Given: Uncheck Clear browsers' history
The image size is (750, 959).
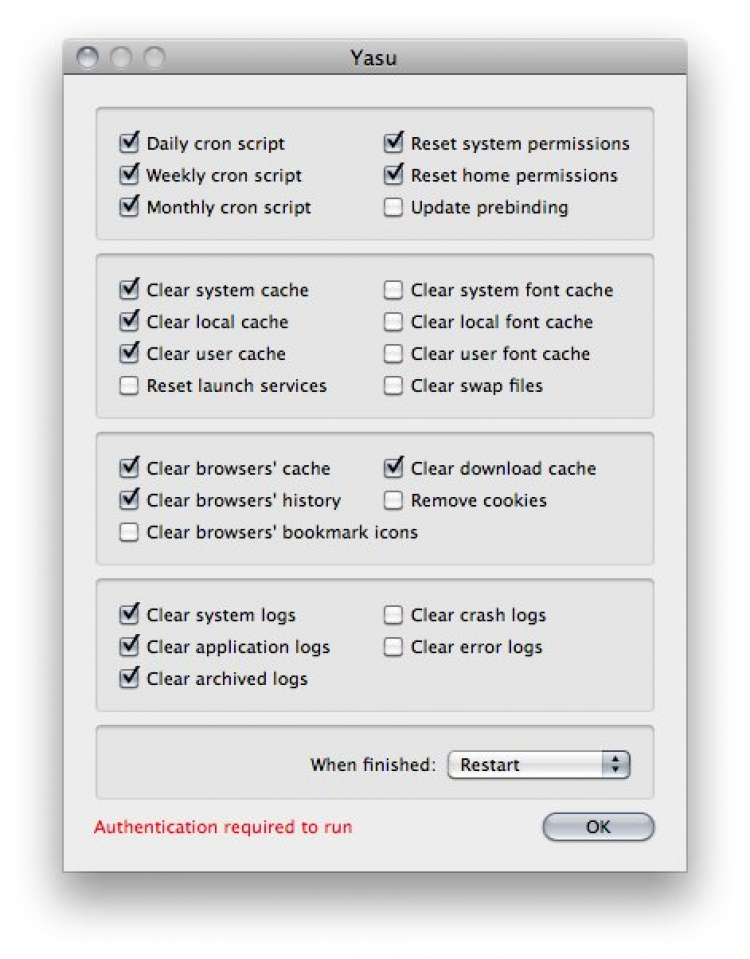Looking at the screenshot, I should click(128, 500).
